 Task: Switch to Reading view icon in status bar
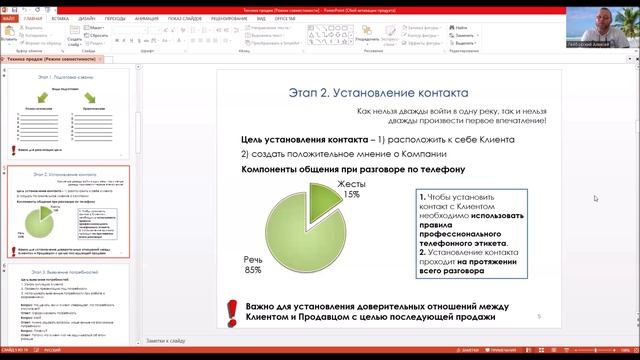click(553, 350)
